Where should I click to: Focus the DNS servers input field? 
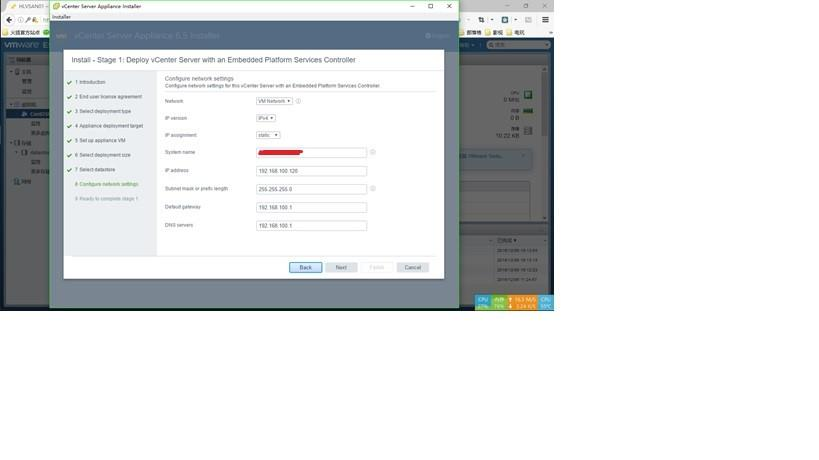click(x=311, y=226)
